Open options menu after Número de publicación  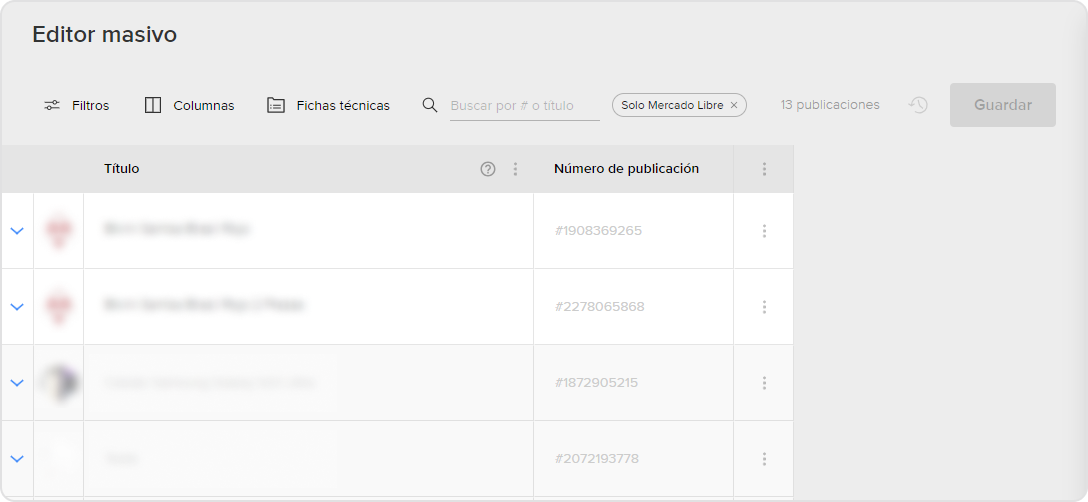[764, 169]
